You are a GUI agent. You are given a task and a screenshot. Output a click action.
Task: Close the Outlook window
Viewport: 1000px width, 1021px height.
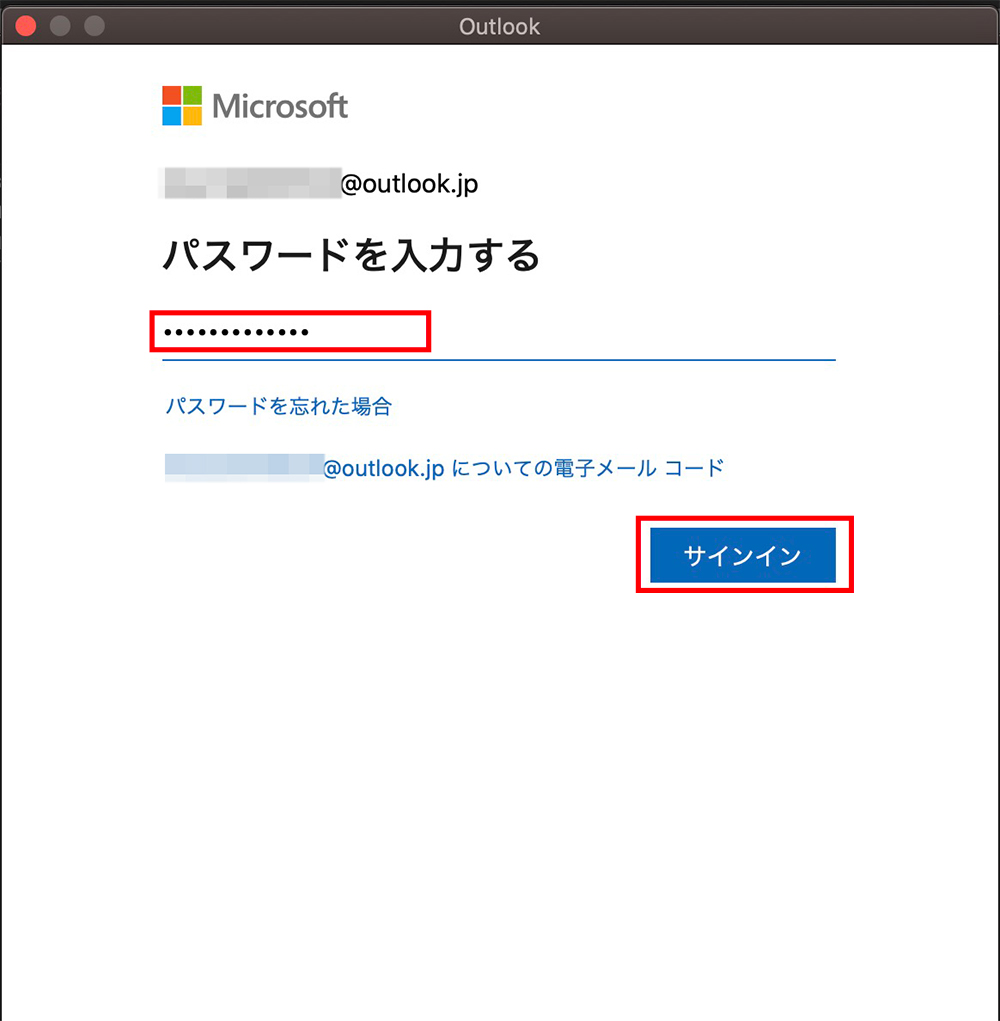(26, 26)
